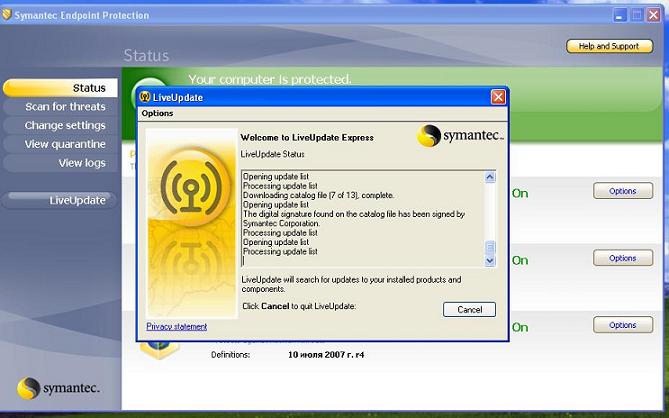669x418 pixels.
Task: Click 'Downloading catalog file (7 of 13), complete.' line
Action: pyautogui.click(x=319, y=195)
